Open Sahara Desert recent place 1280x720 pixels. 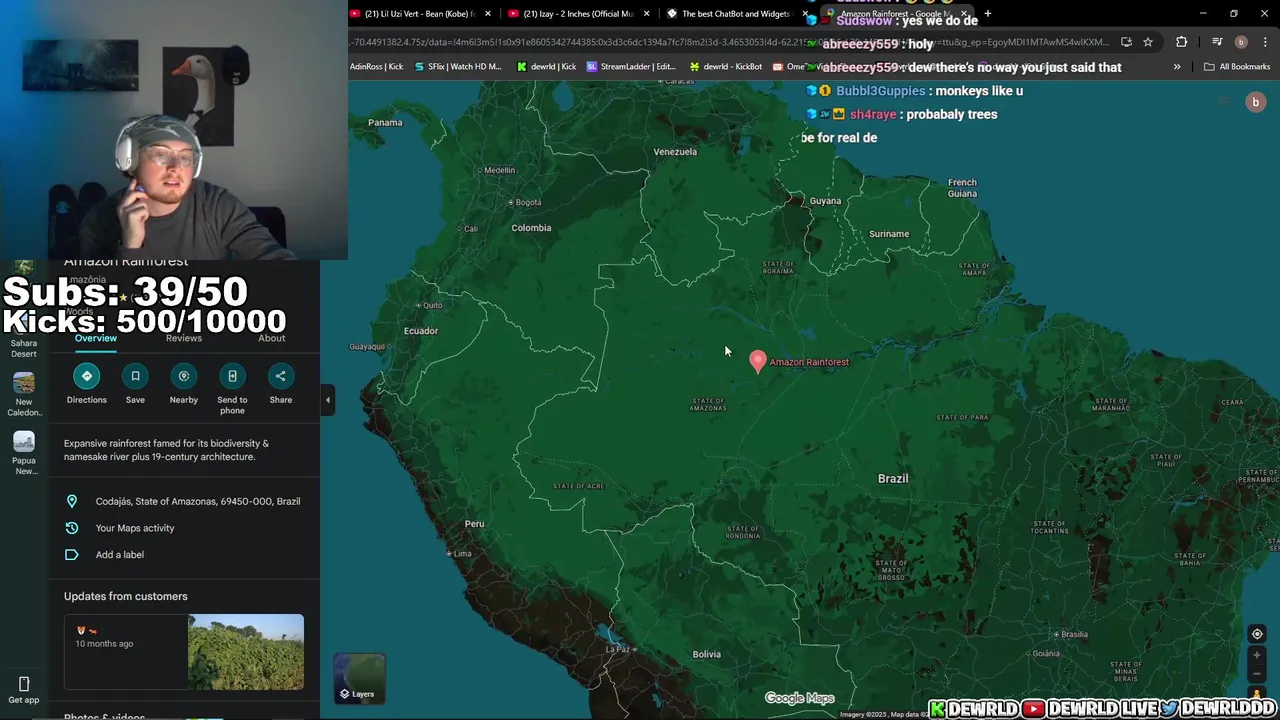tap(24, 338)
